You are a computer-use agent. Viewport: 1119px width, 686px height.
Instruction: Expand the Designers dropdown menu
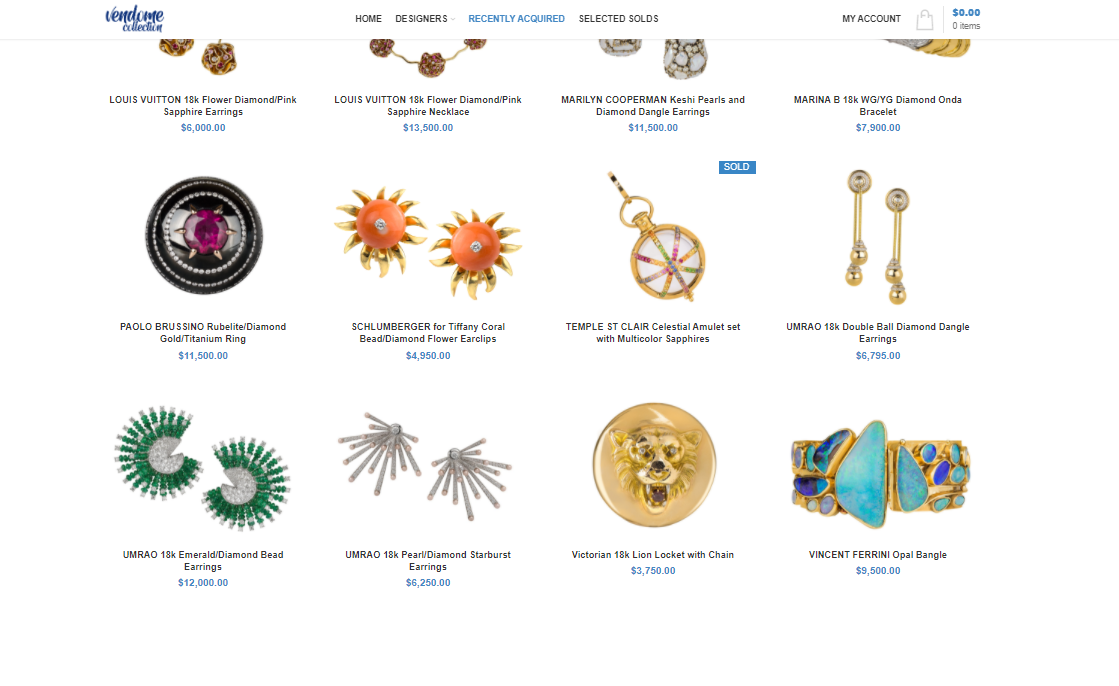point(425,19)
